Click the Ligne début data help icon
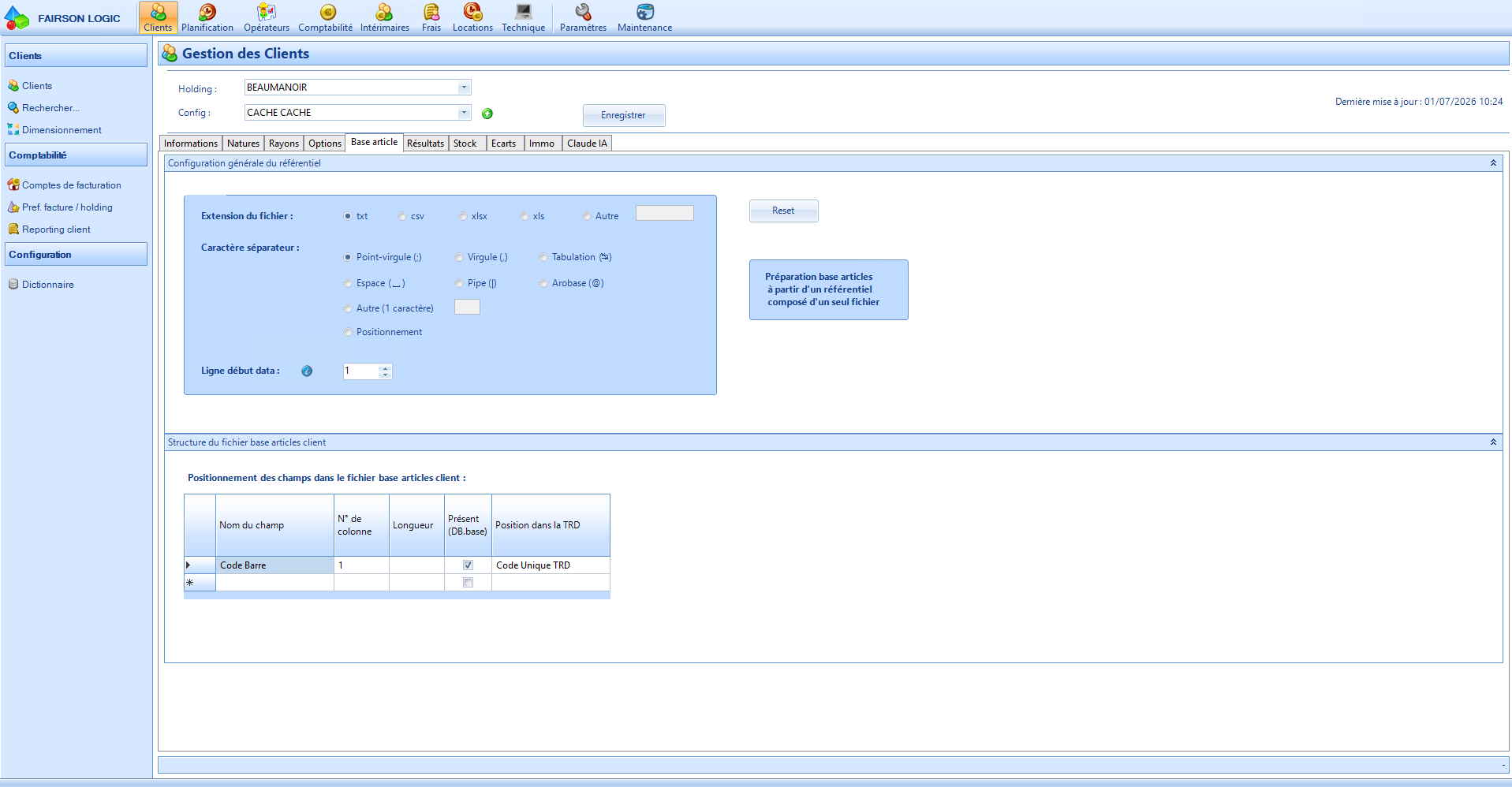 [307, 371]
